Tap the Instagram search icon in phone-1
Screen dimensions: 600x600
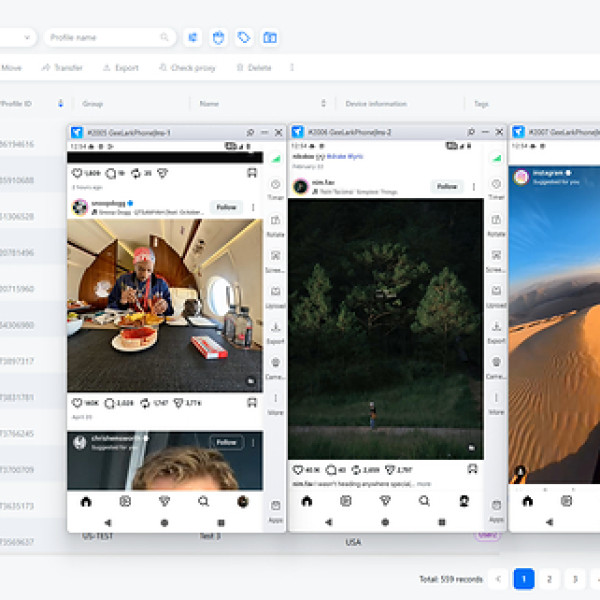click(x=204, y=501)
